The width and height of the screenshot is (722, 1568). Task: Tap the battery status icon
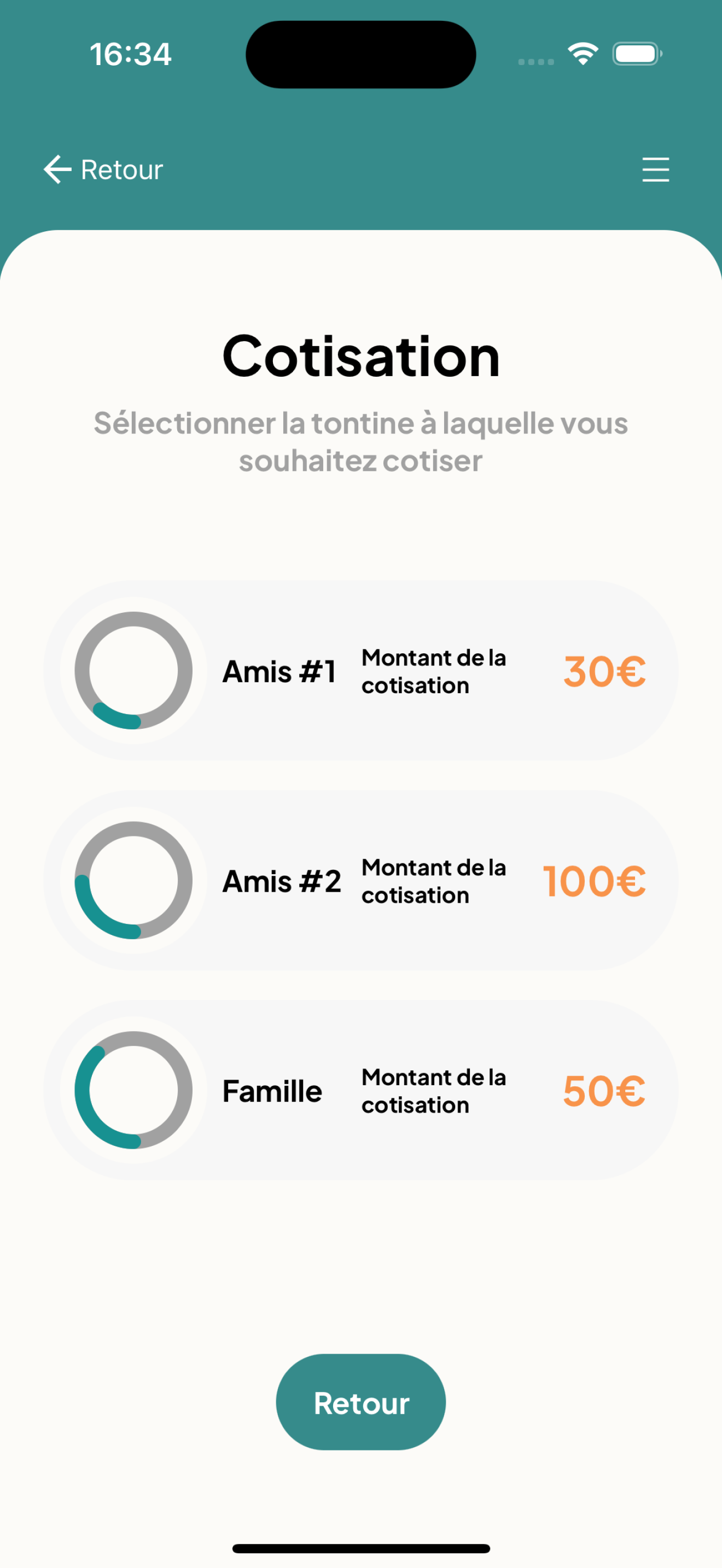(637, 54)
